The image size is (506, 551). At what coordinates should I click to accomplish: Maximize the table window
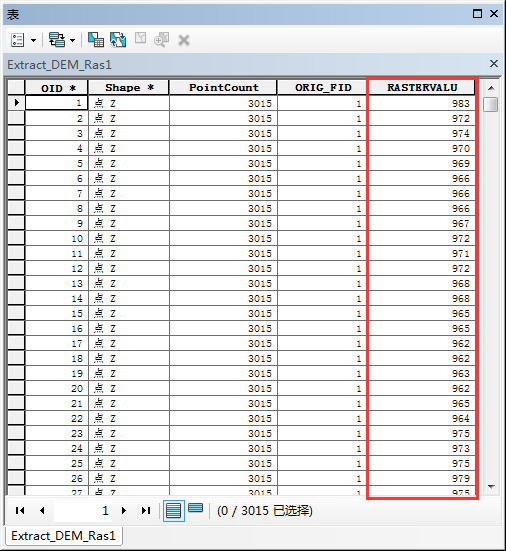(x=477, y=14)
